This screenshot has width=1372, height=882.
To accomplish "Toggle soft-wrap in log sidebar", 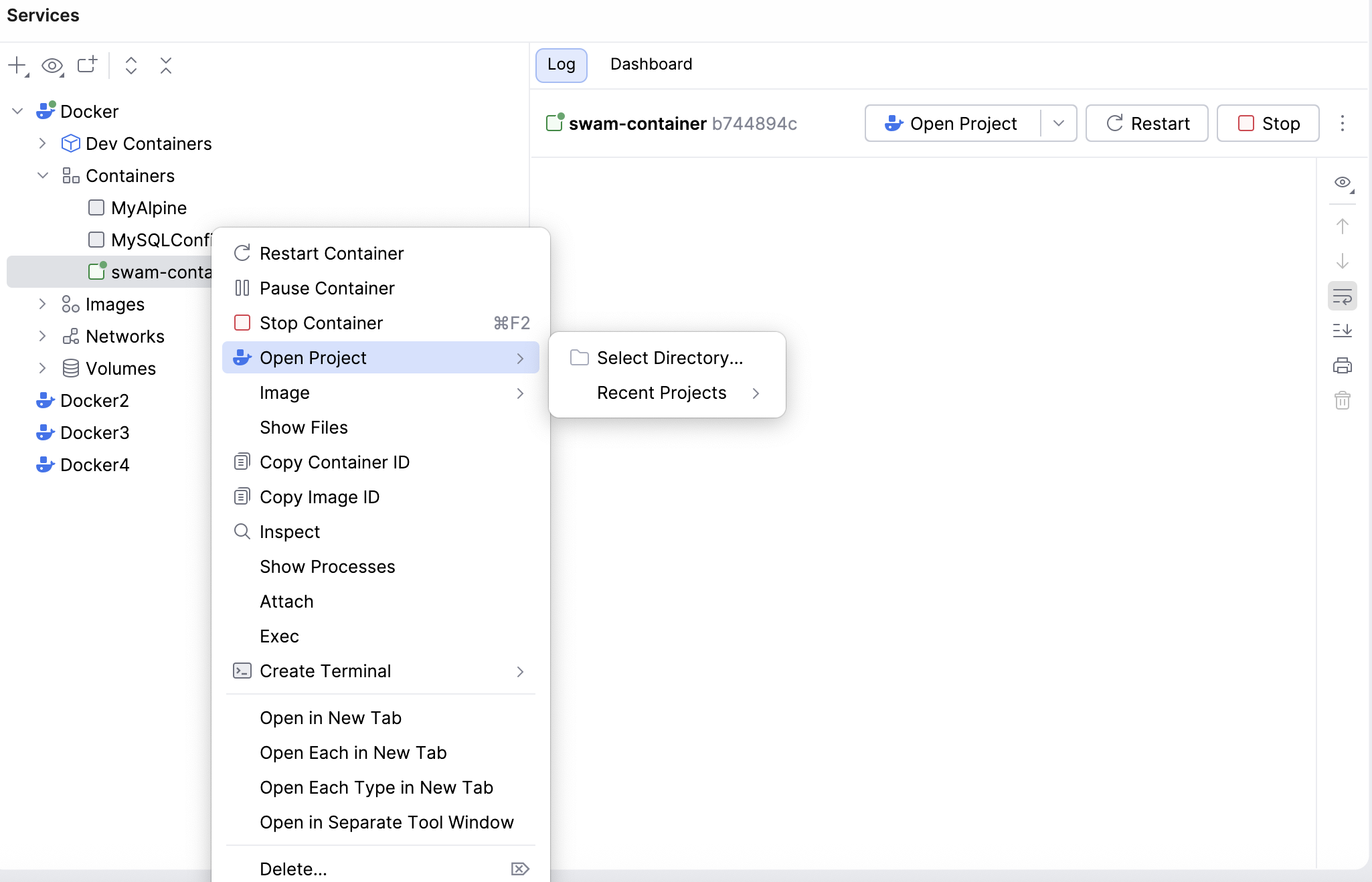I will (x=1342, y=296).
